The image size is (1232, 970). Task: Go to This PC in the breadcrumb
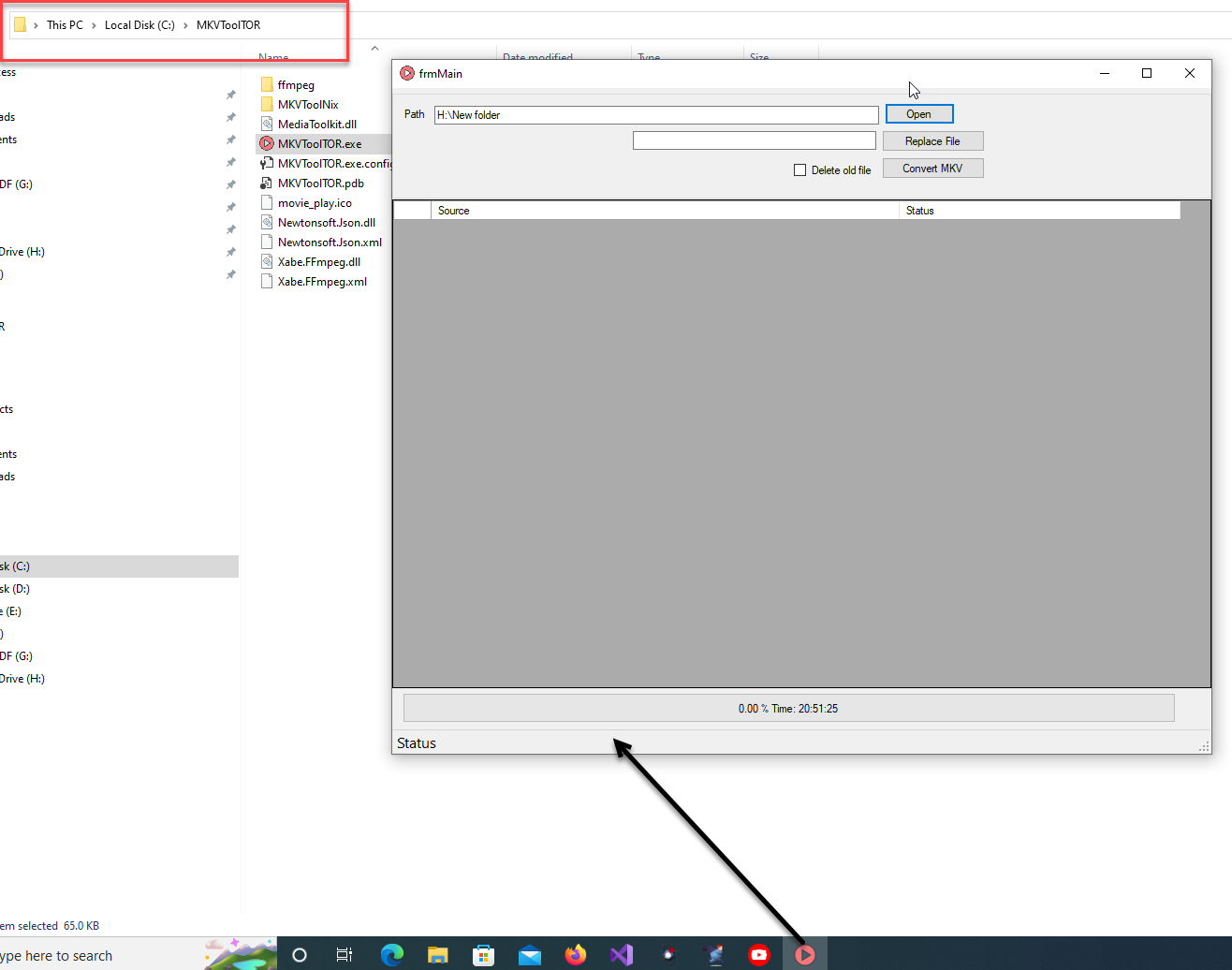(x=65, y=25)
